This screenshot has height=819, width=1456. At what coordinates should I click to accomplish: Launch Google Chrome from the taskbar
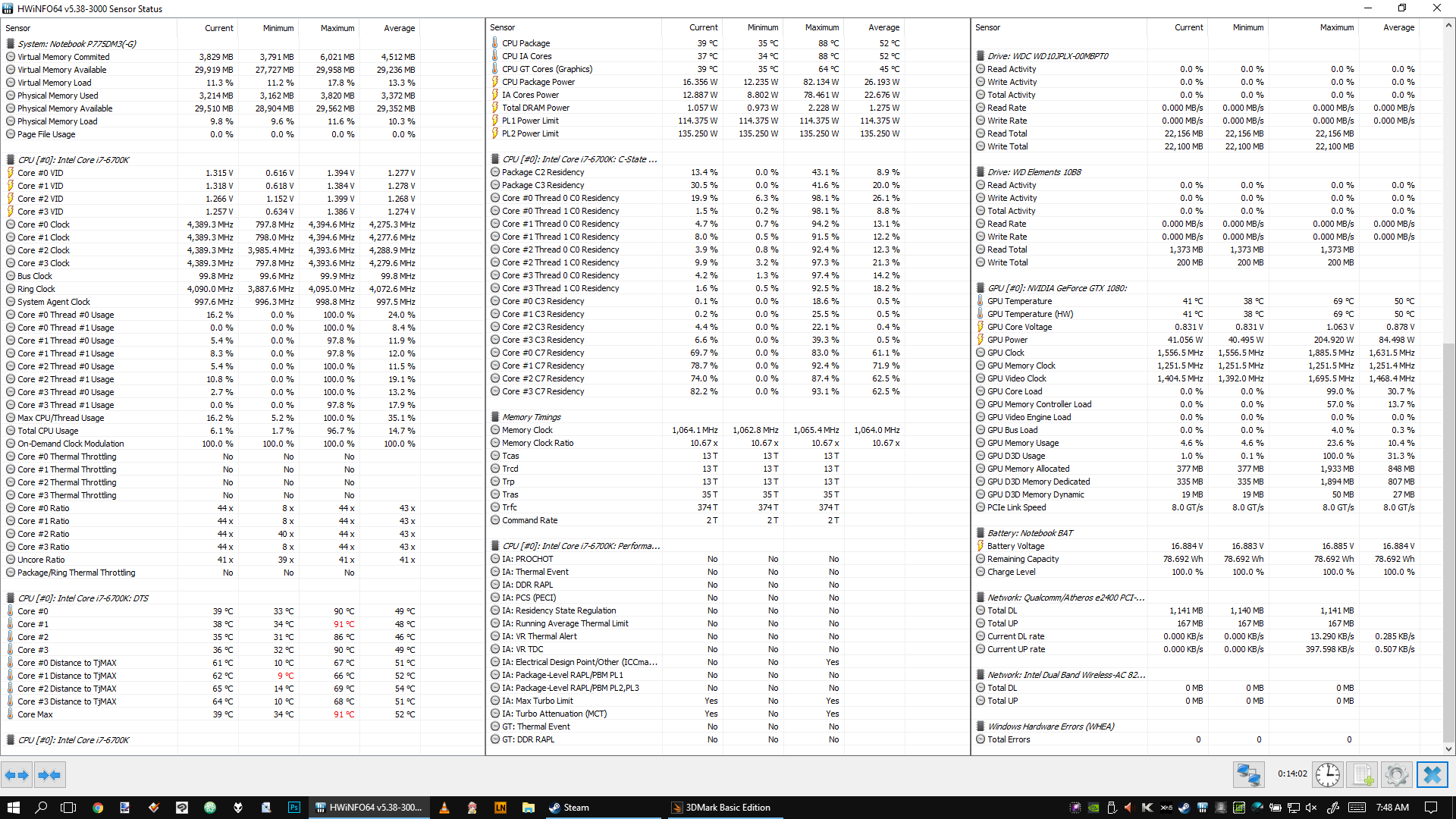[x=98, y=808]
